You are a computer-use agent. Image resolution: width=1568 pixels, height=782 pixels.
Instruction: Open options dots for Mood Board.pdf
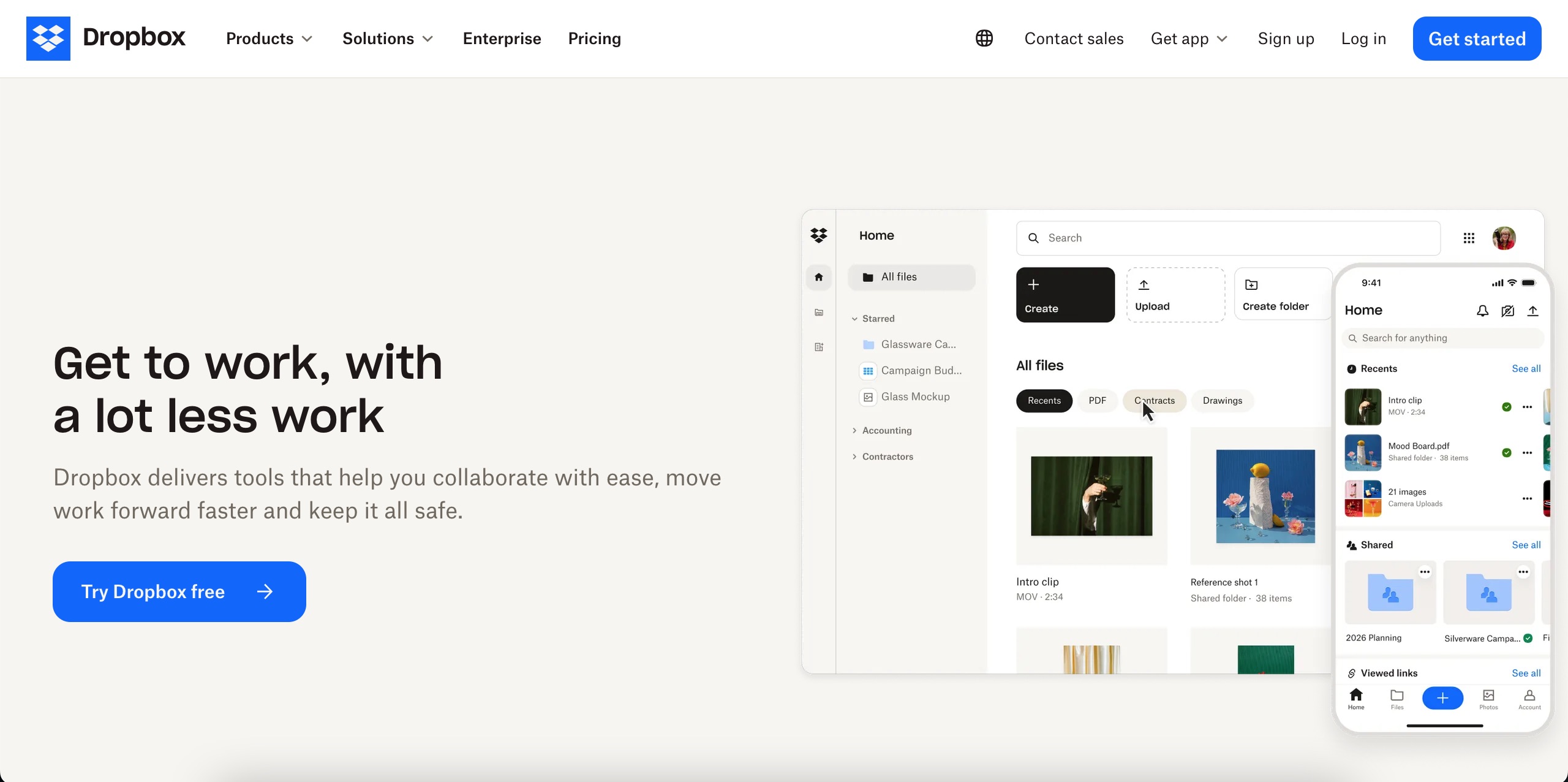(1528, 453)
